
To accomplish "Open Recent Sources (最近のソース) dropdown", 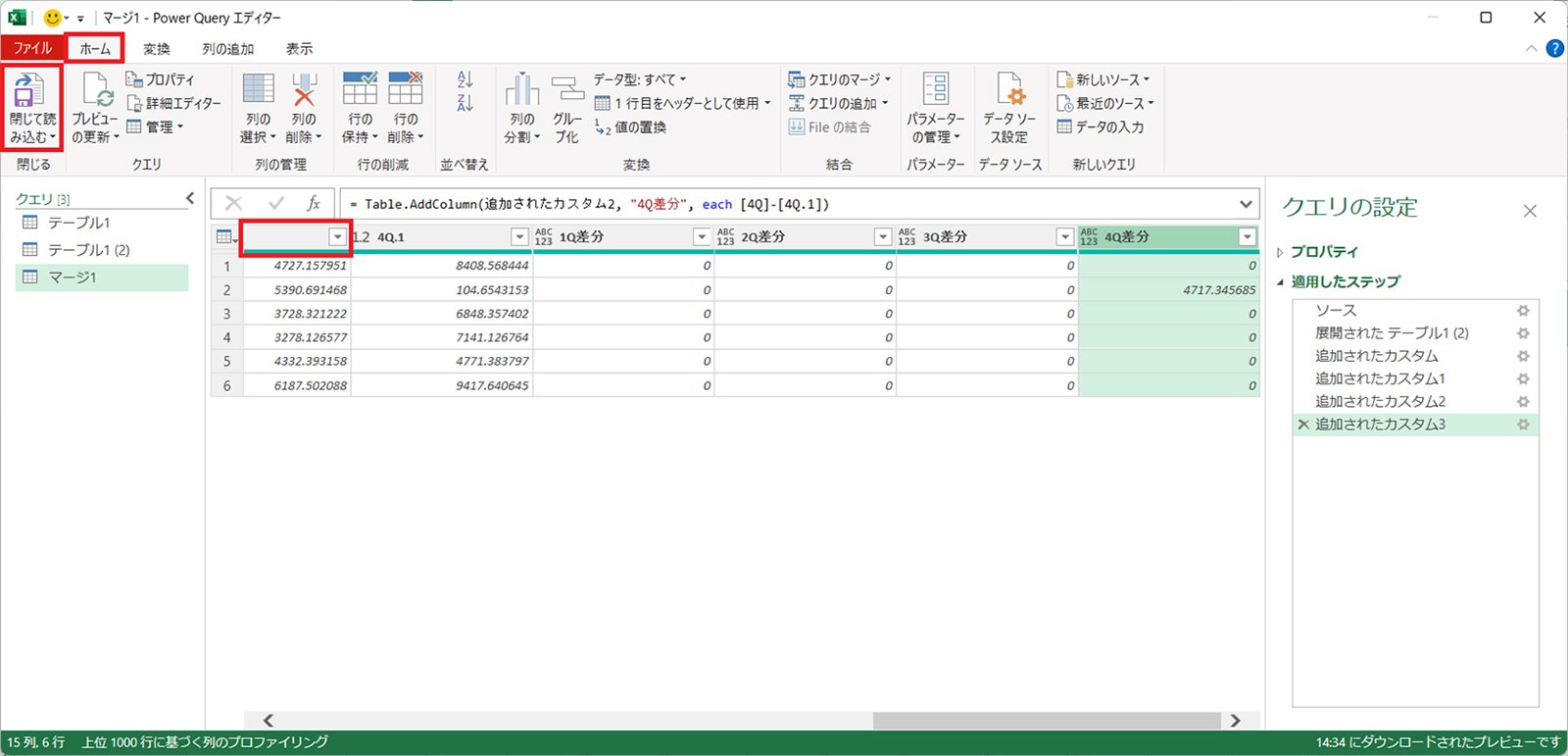I will (1105, 103).
